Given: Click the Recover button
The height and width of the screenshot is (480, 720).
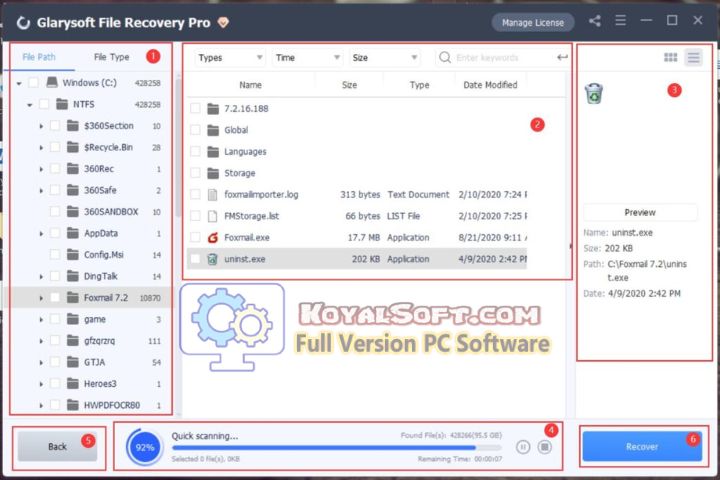Looking at the screenshot, I should click(642, 446).
